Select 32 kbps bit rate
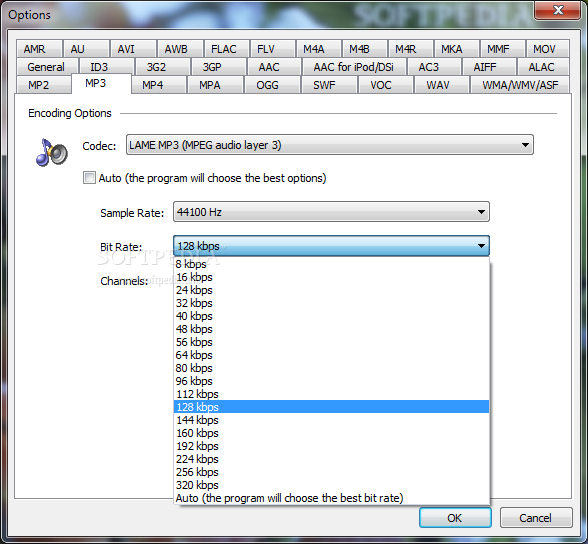The width and height of the screenshot is (588, 544). point(332,303)
